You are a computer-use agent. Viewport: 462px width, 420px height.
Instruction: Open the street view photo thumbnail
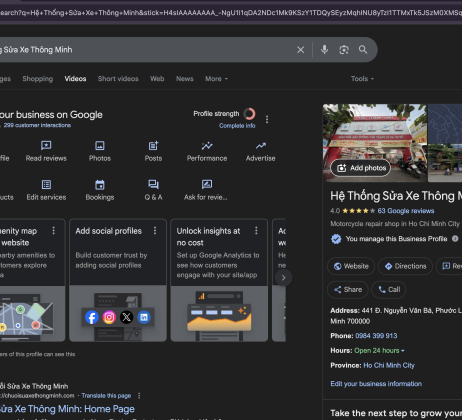tap(445, 163)
